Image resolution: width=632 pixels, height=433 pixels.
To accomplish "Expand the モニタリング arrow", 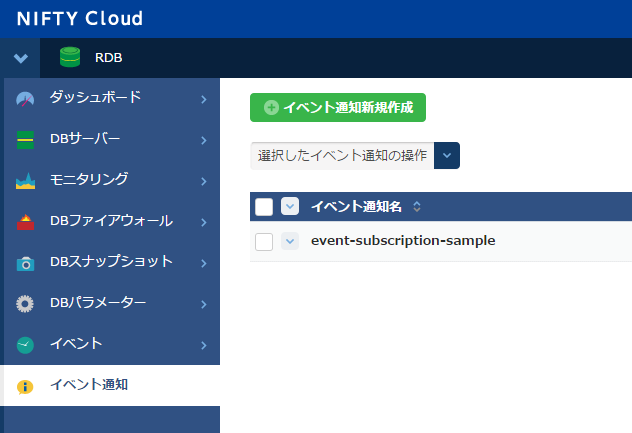I will (204, 181).
